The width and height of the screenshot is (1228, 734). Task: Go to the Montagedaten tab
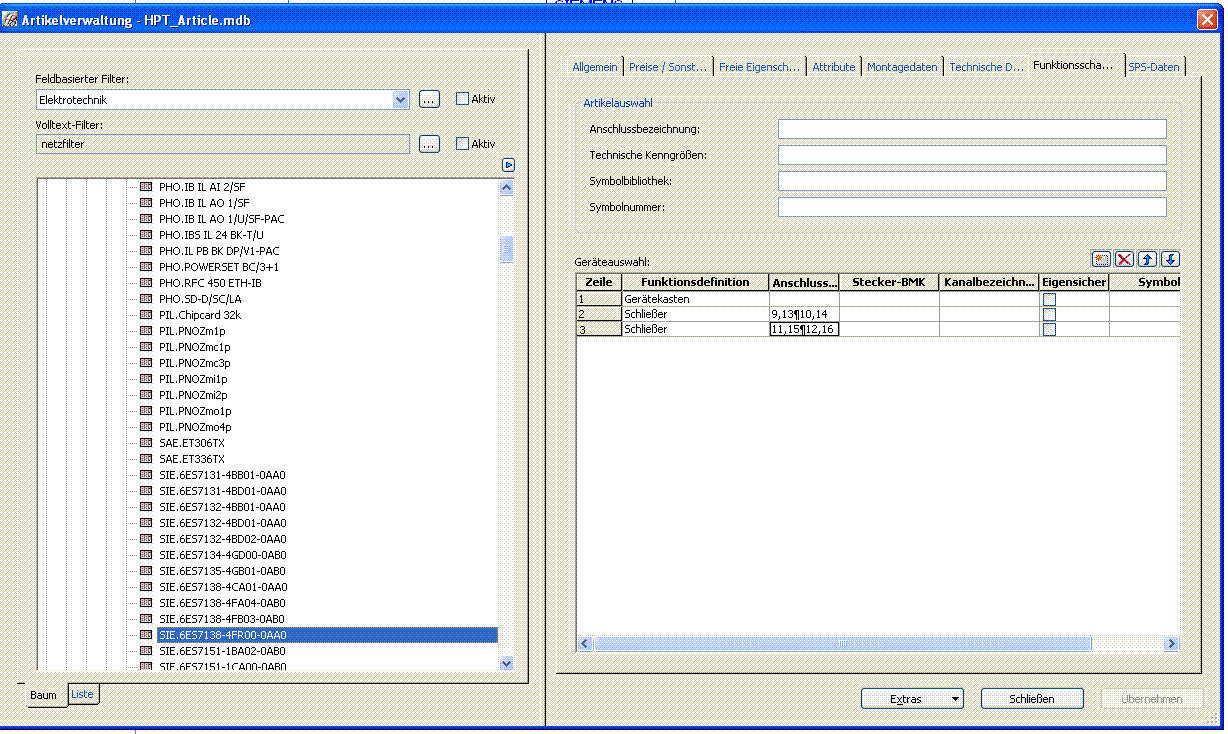point(902,67)
